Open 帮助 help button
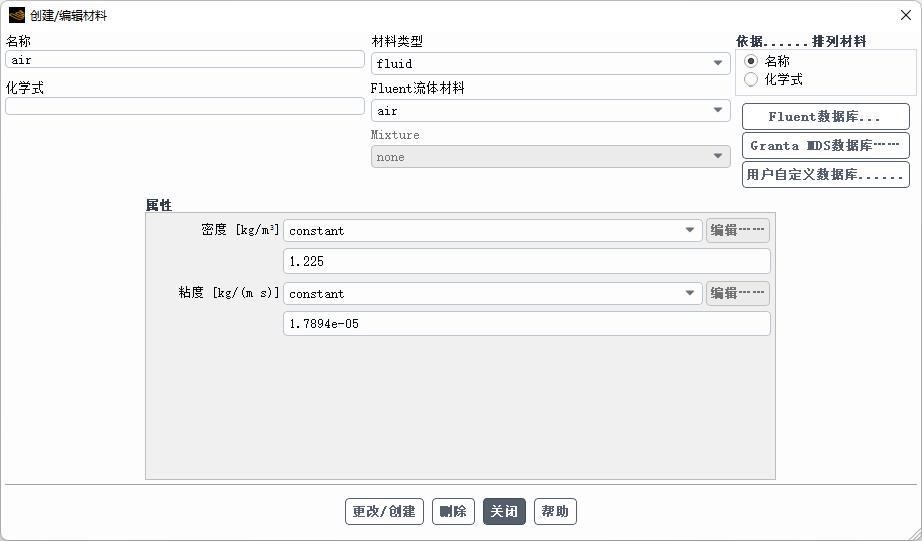This screenshot has width=922, height=541. point(555,512)
